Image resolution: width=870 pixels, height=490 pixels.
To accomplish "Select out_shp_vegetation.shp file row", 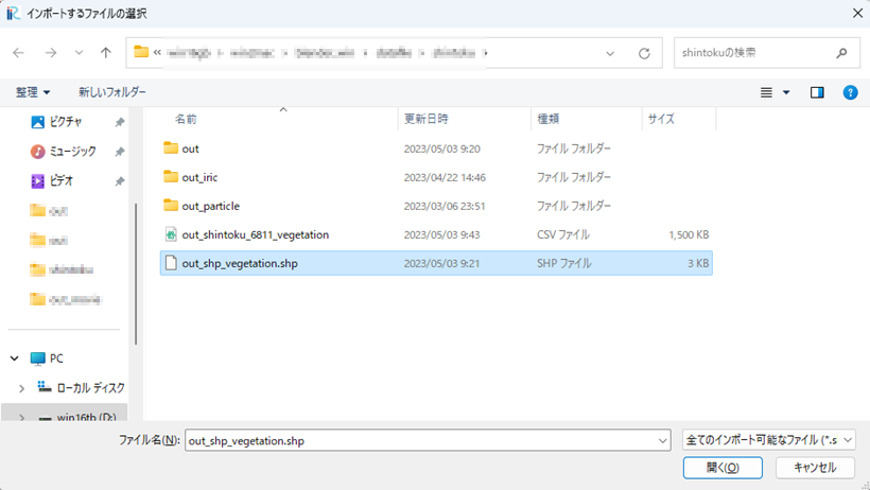I will coord(436,263).
